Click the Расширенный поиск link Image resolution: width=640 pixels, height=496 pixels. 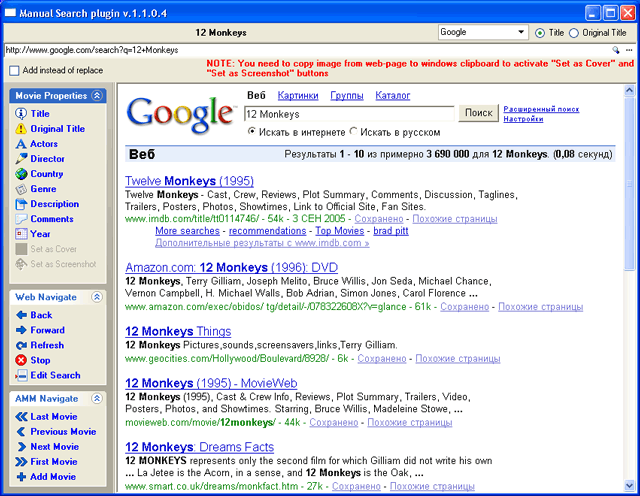point(541,109)
